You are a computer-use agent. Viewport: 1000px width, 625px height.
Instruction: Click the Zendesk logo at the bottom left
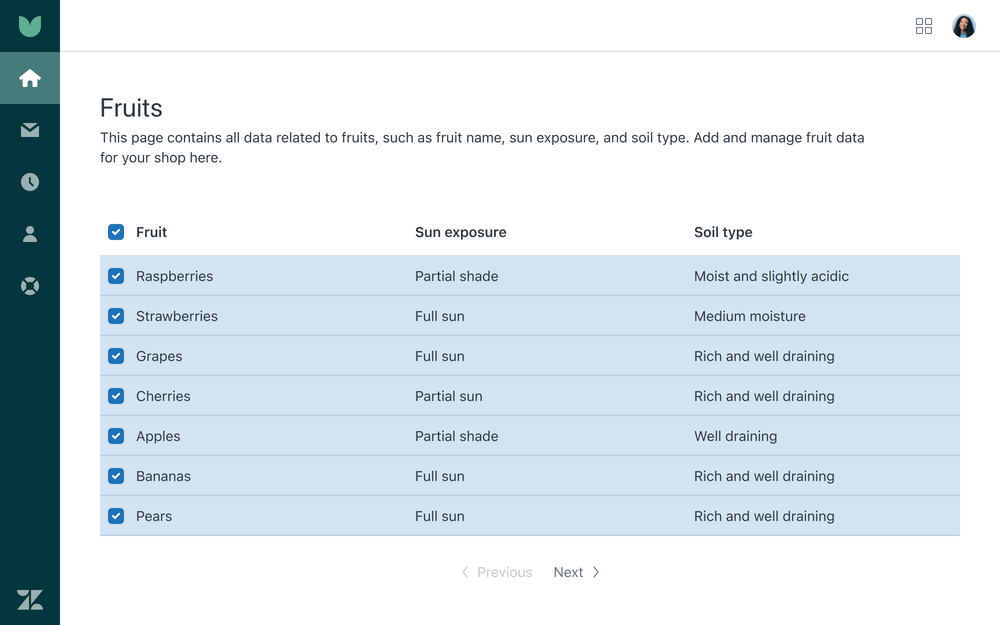tap(29, 600)
